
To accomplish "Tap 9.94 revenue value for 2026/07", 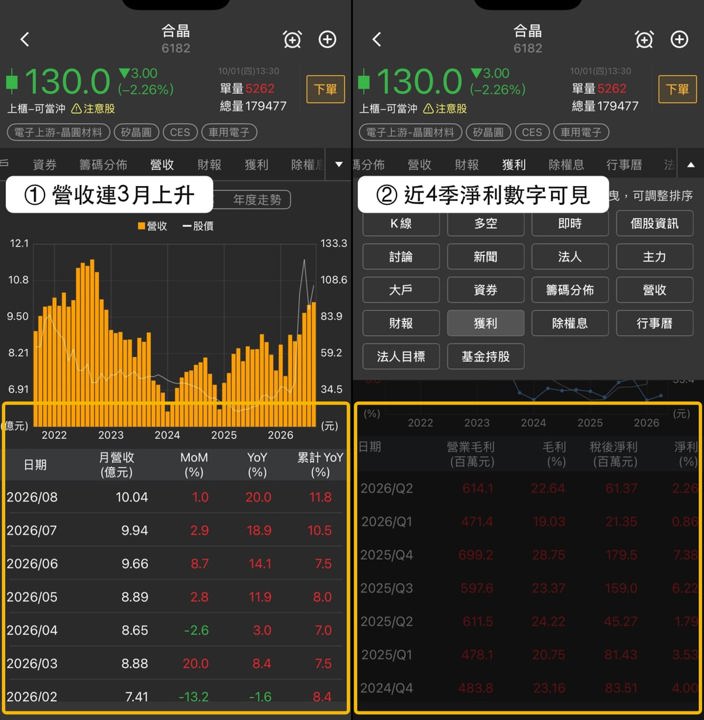I will [135, 530].
